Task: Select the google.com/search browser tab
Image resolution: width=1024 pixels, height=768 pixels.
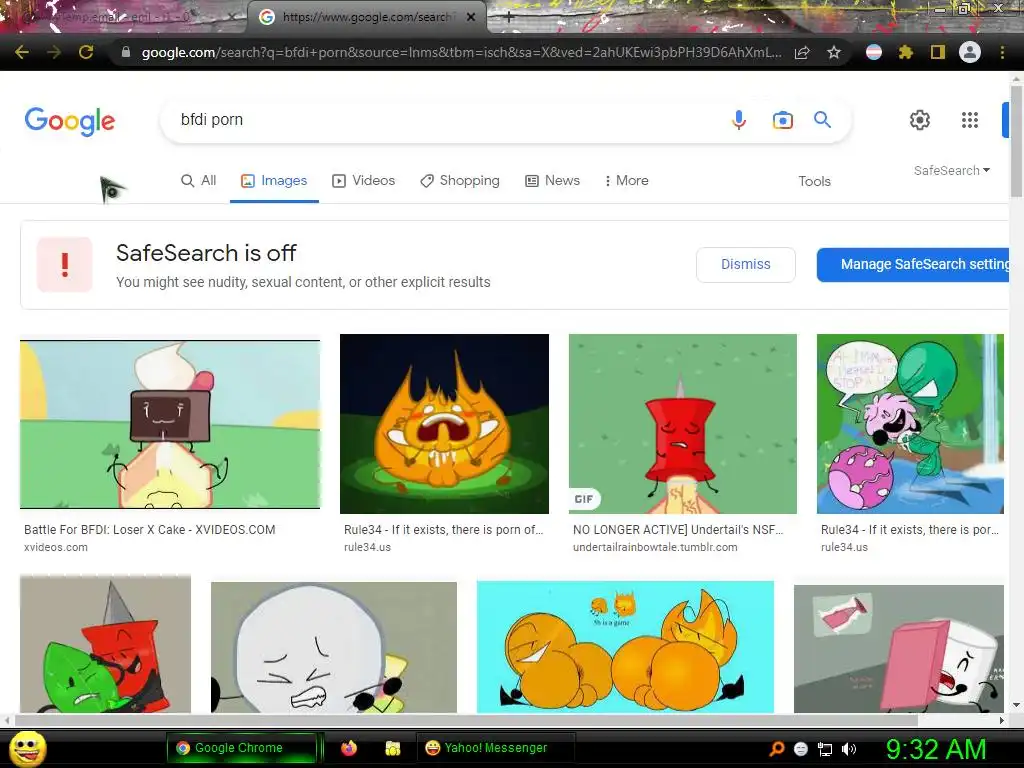Action: pos(366,17)
